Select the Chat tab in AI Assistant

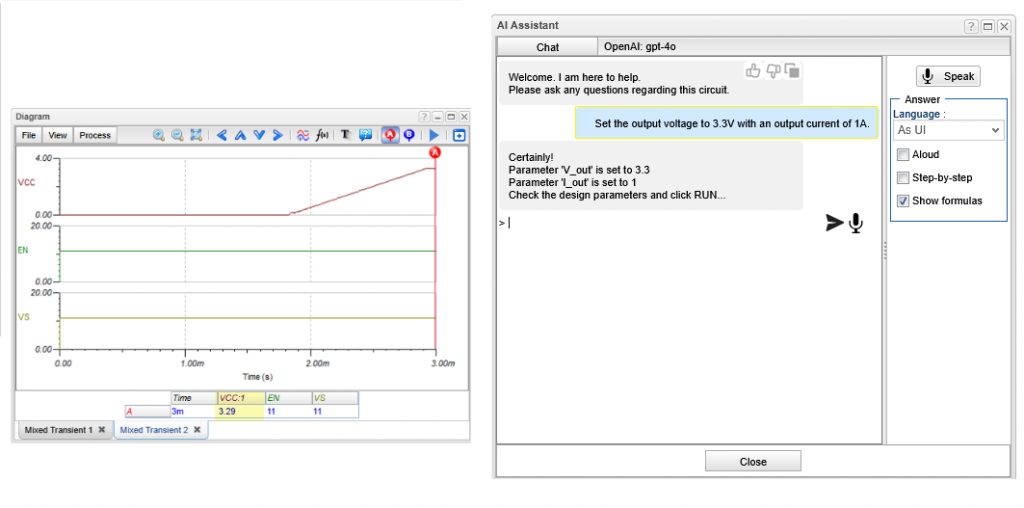tap(547, 47)
